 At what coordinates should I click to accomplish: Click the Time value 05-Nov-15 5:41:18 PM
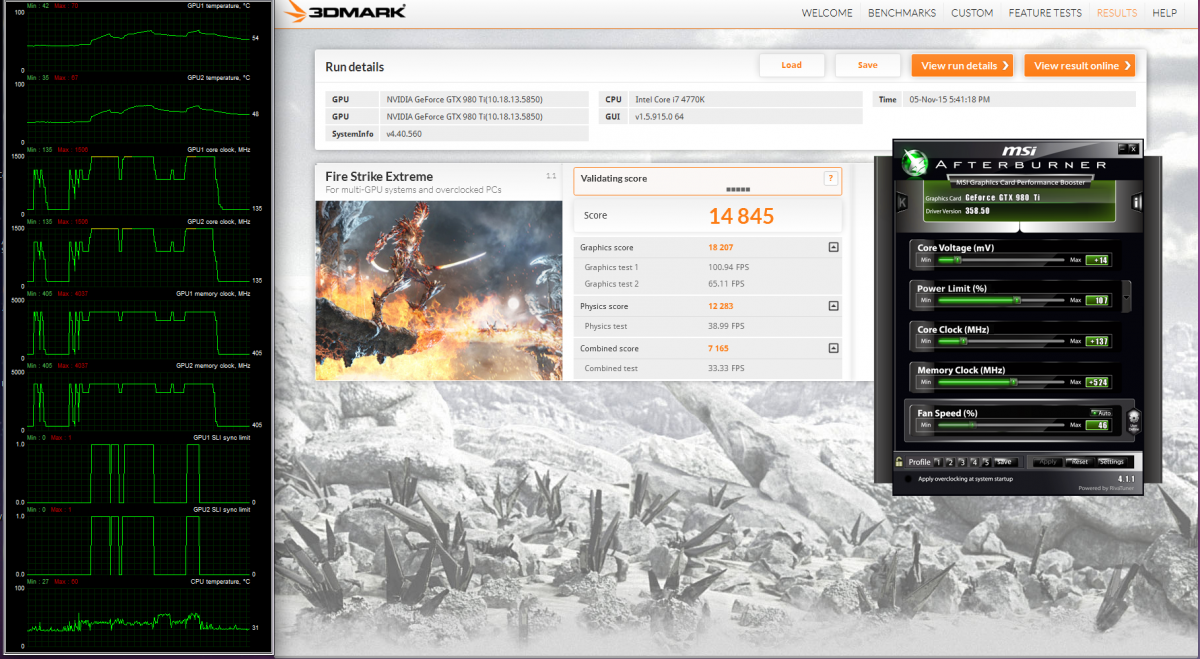click(x=949, y=99)
